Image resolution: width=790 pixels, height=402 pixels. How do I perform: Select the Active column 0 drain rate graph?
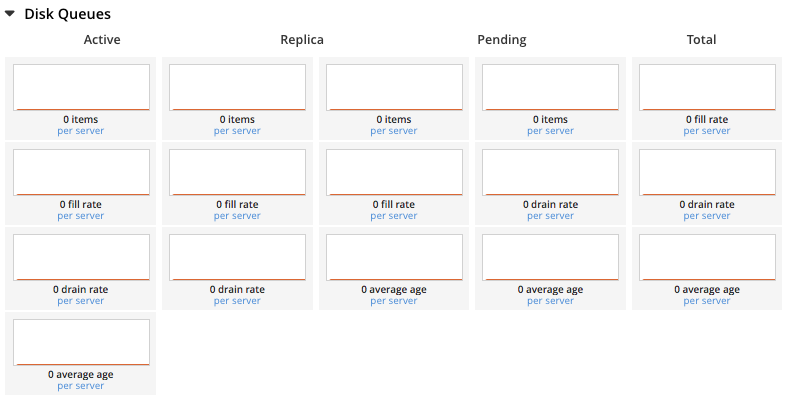click(81, 257)
